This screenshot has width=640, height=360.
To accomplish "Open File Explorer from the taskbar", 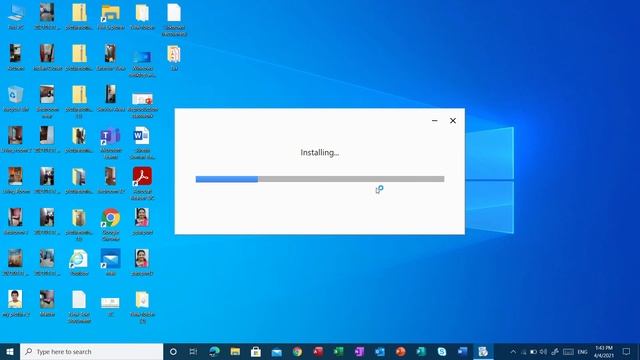I will pos(235,351).
